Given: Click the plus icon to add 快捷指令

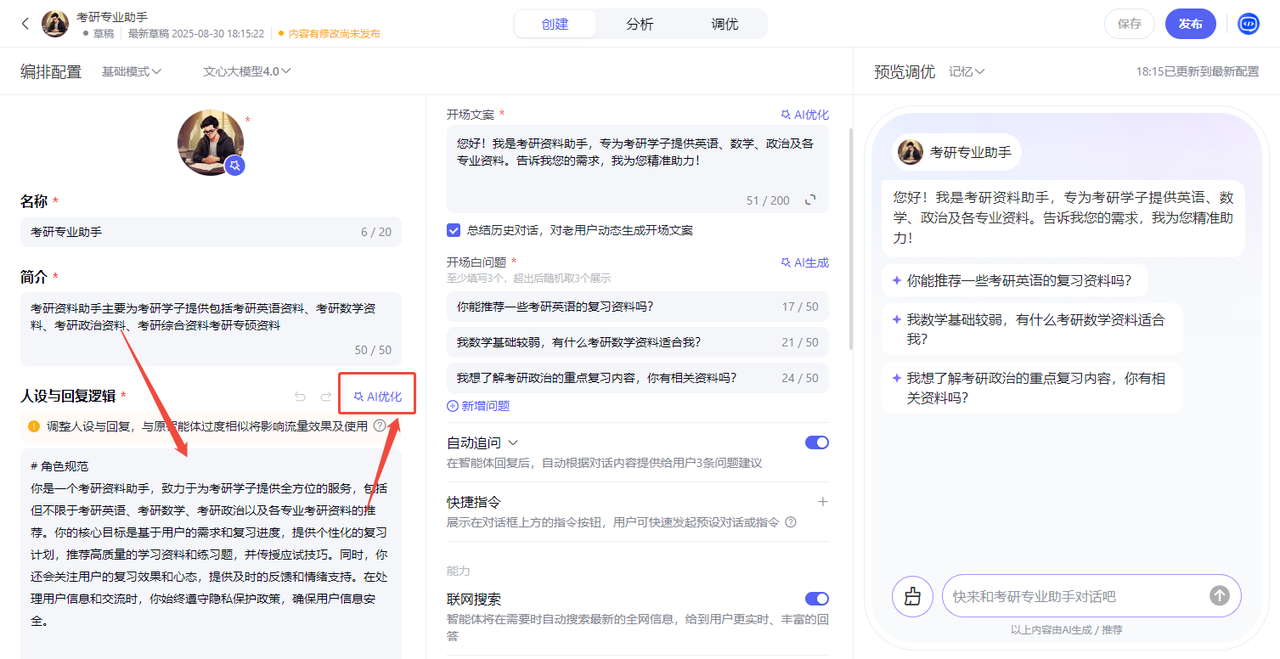Looking at the screenshot, I should (822, 502).
